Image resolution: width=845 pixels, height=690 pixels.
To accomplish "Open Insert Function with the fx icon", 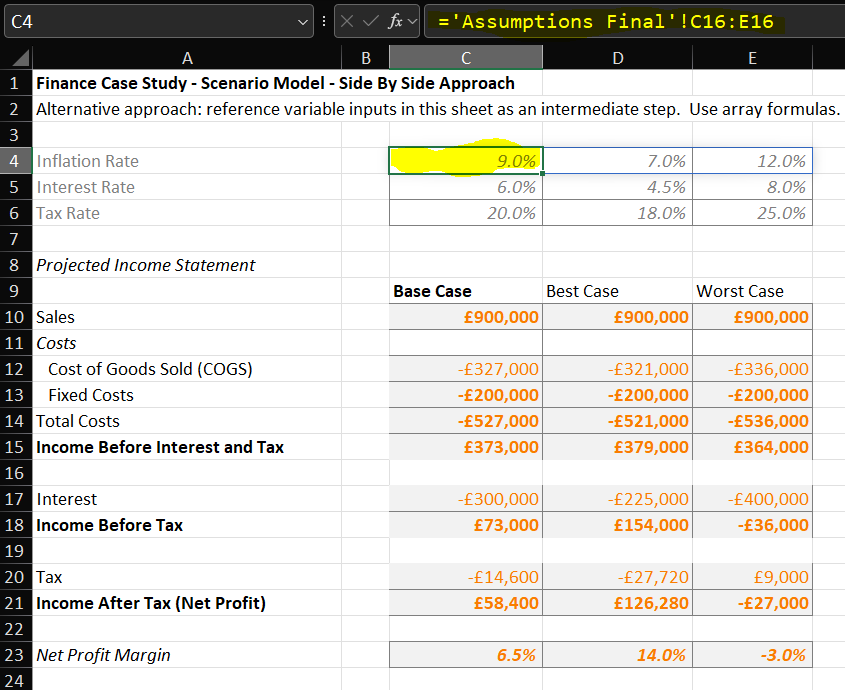I will coord(394,21).
